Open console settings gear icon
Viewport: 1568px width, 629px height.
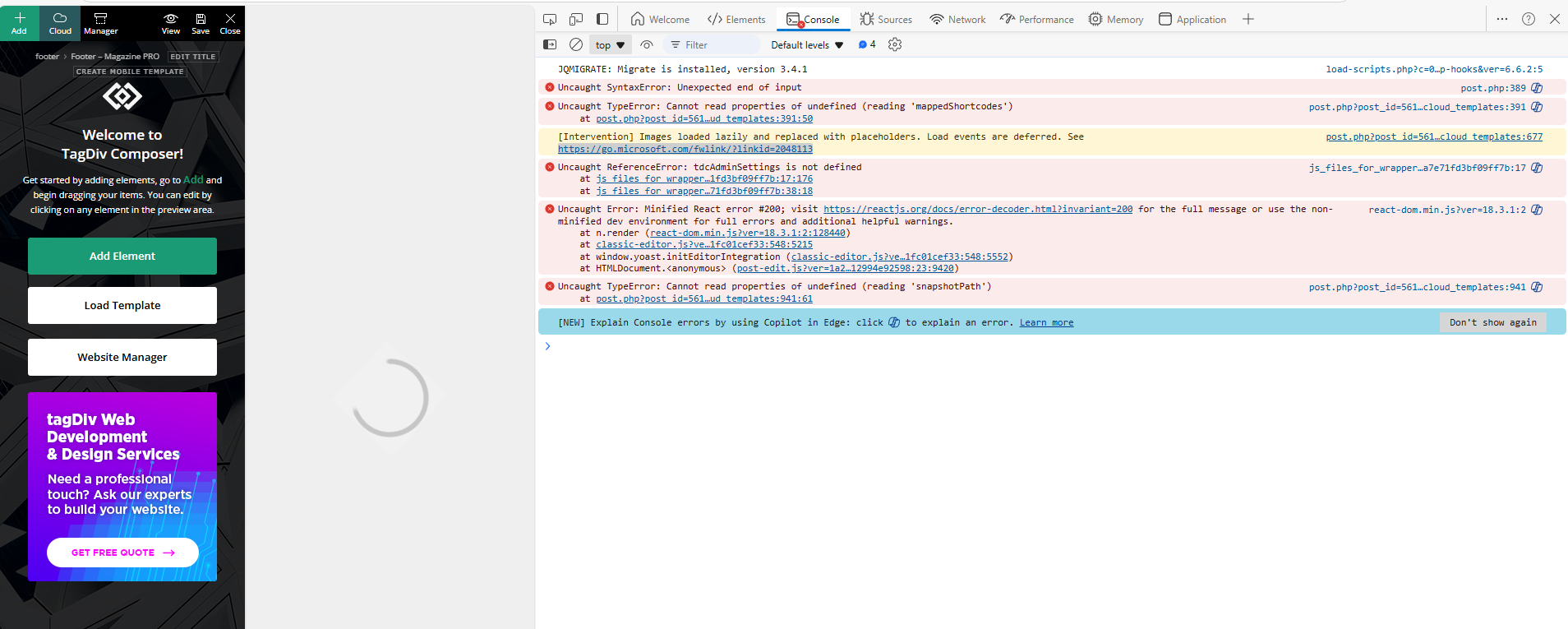pyautogui.click(x=895, y=44)
